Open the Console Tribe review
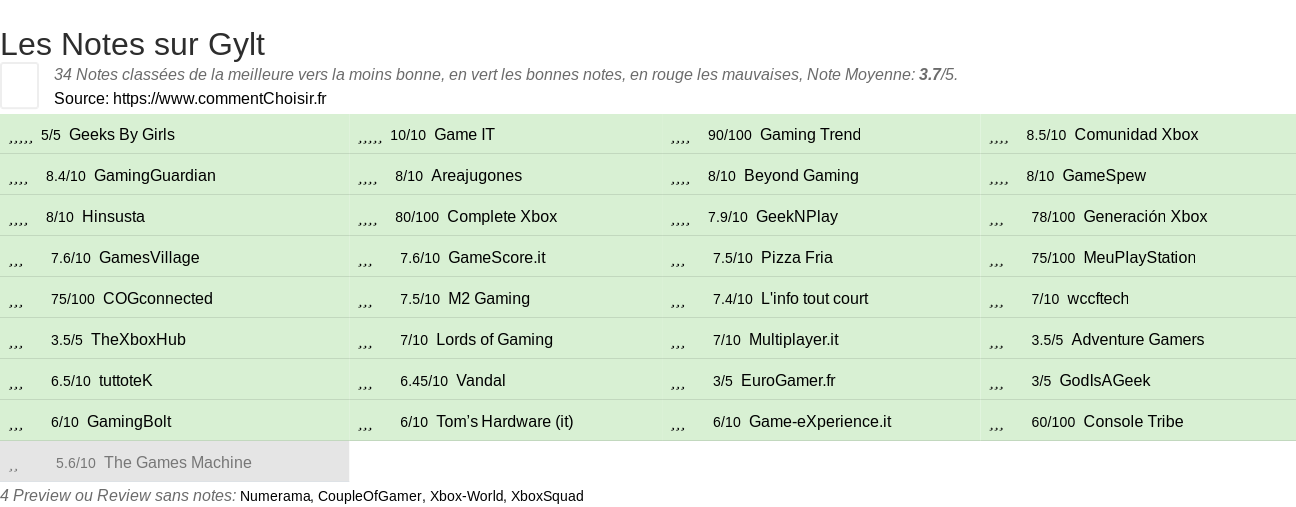1296x507 pixels. tap(1133, 421)
